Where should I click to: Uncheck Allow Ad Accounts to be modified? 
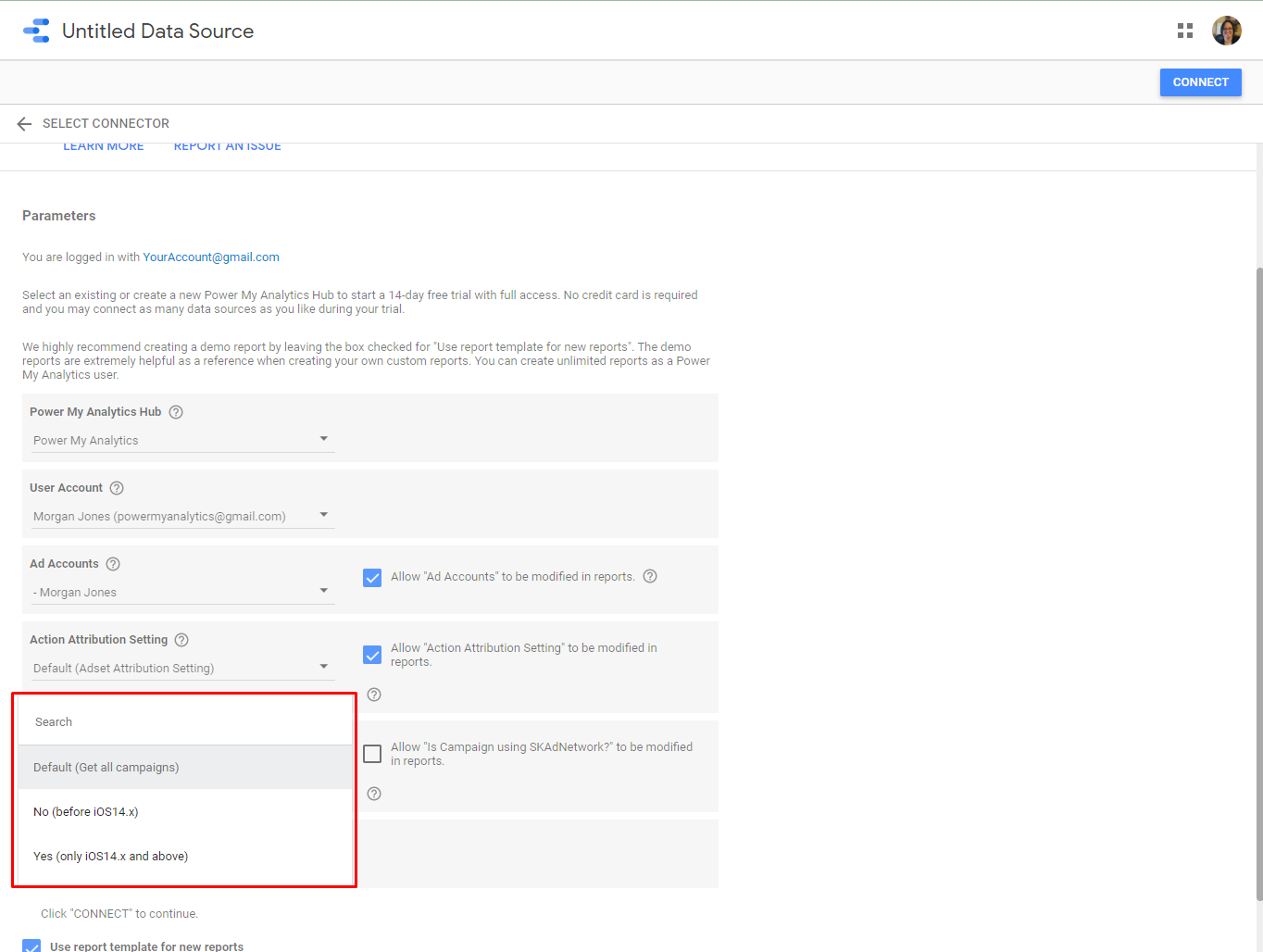tap(372, 578)
